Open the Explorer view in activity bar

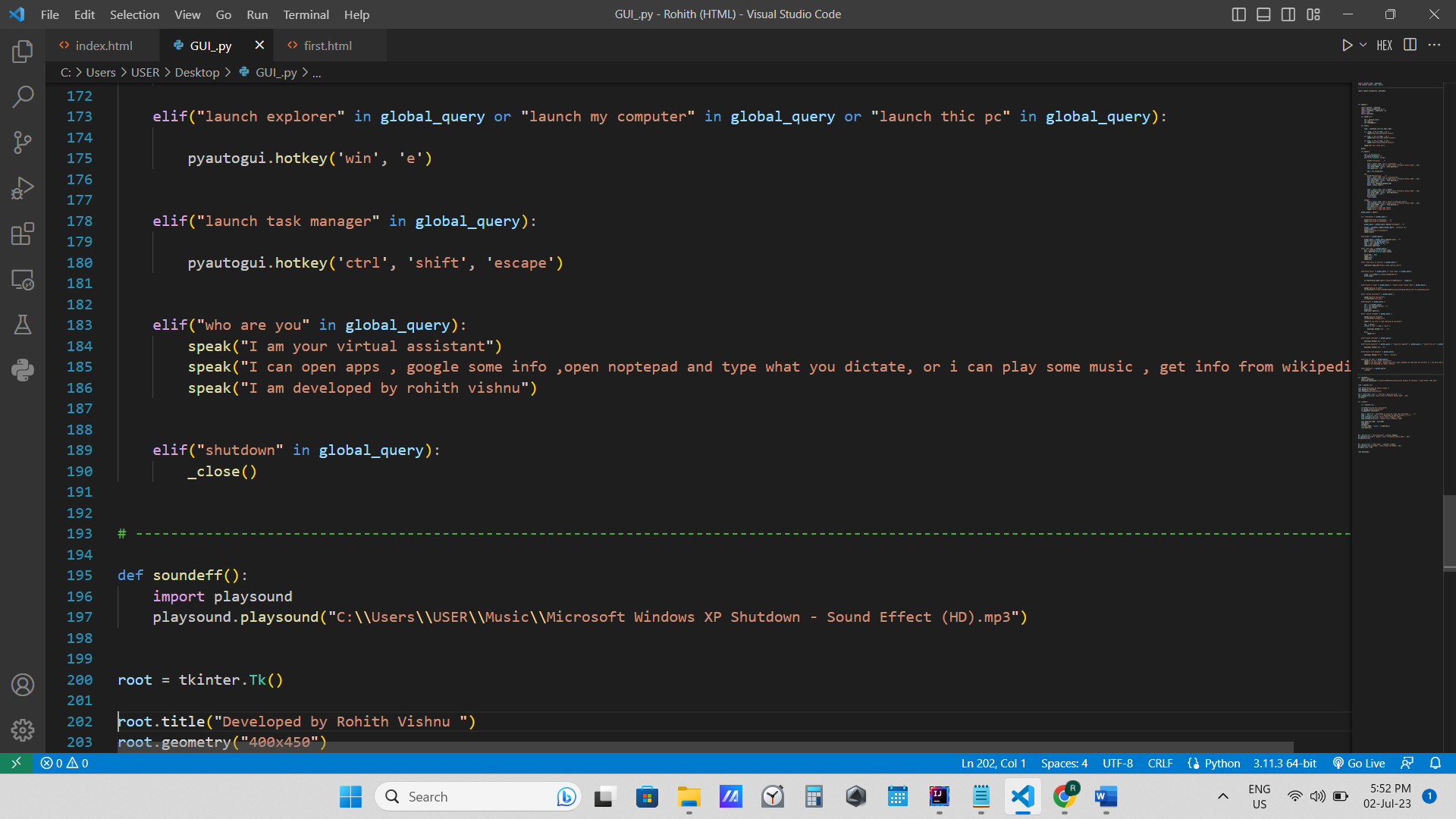point(23,52)
